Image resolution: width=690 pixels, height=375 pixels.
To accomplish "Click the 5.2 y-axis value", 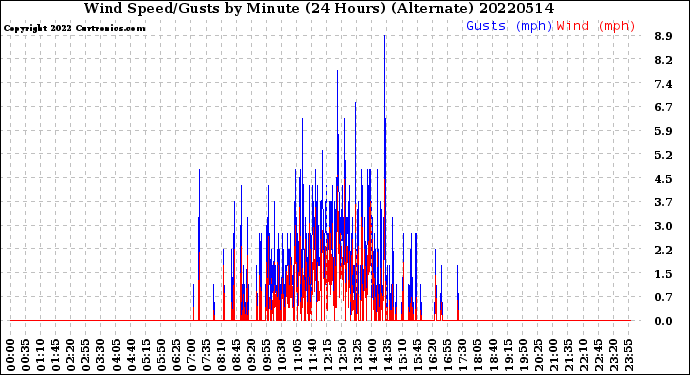I will (663, 155).
